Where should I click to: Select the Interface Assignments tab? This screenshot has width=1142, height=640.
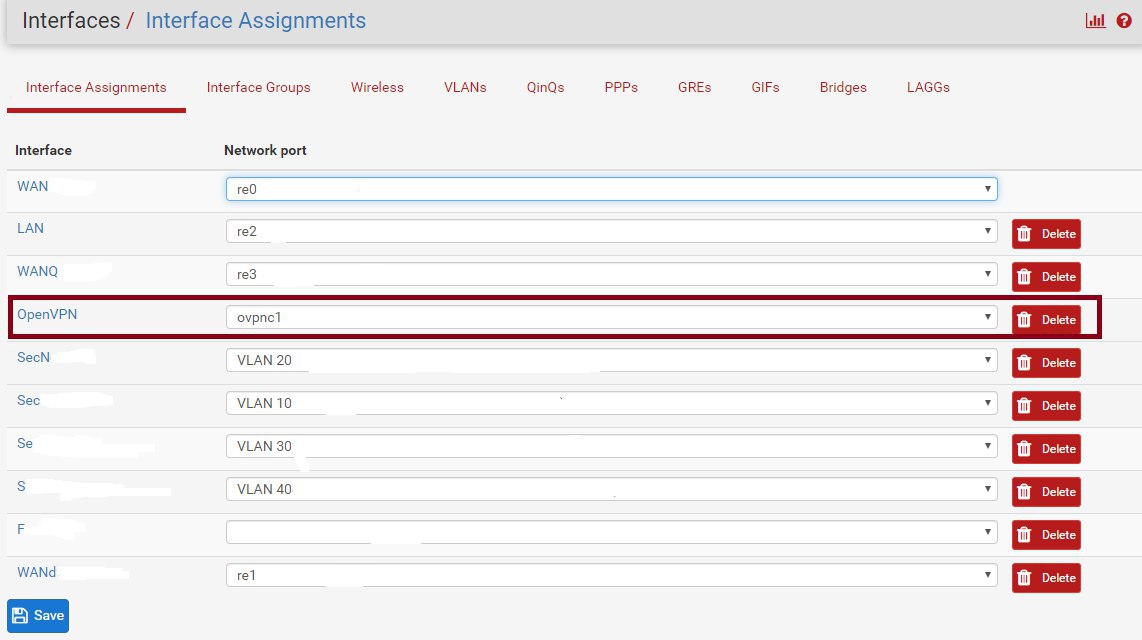pos(96,87)
